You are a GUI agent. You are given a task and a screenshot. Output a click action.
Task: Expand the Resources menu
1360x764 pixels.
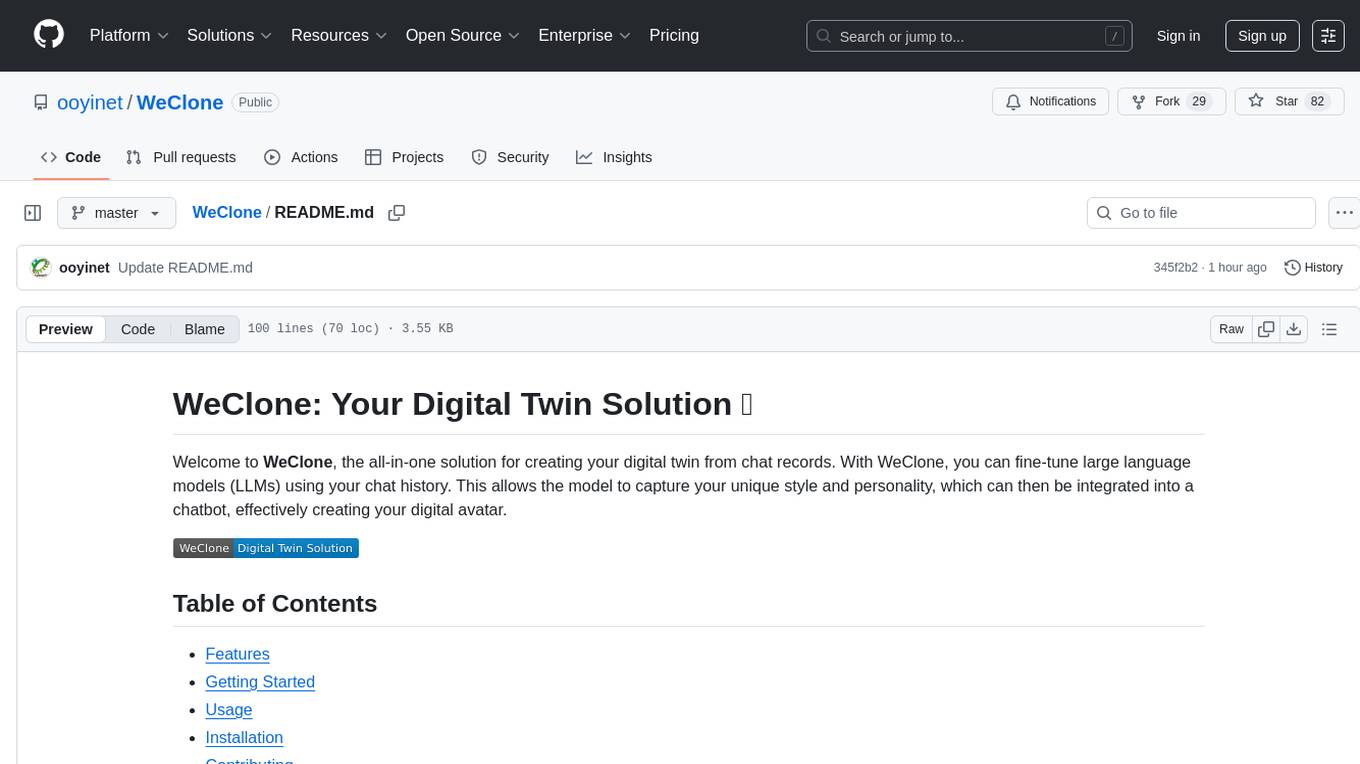pos(339,35)
